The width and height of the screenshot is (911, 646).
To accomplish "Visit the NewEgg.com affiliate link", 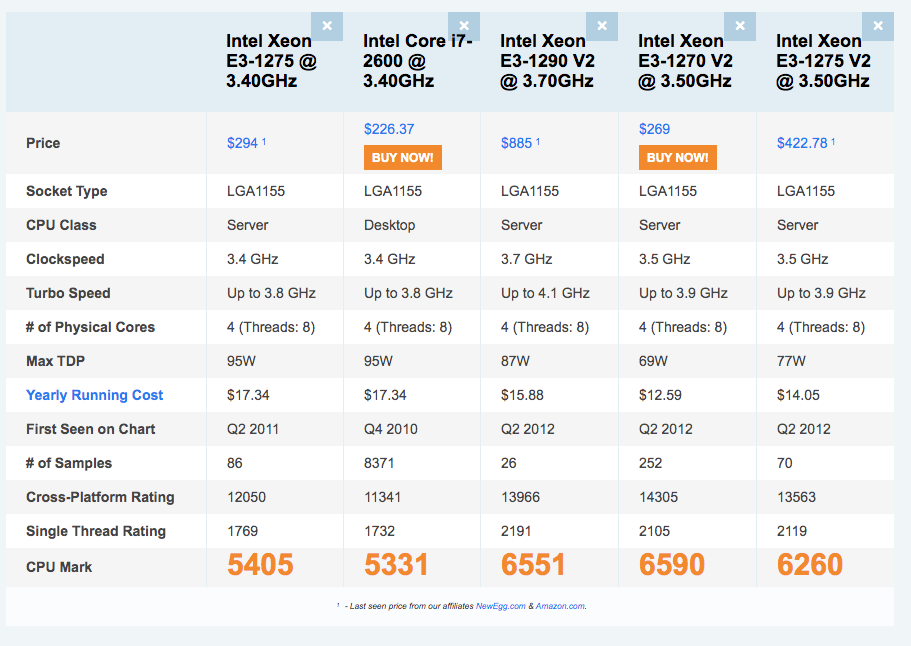I will (500, 605).
